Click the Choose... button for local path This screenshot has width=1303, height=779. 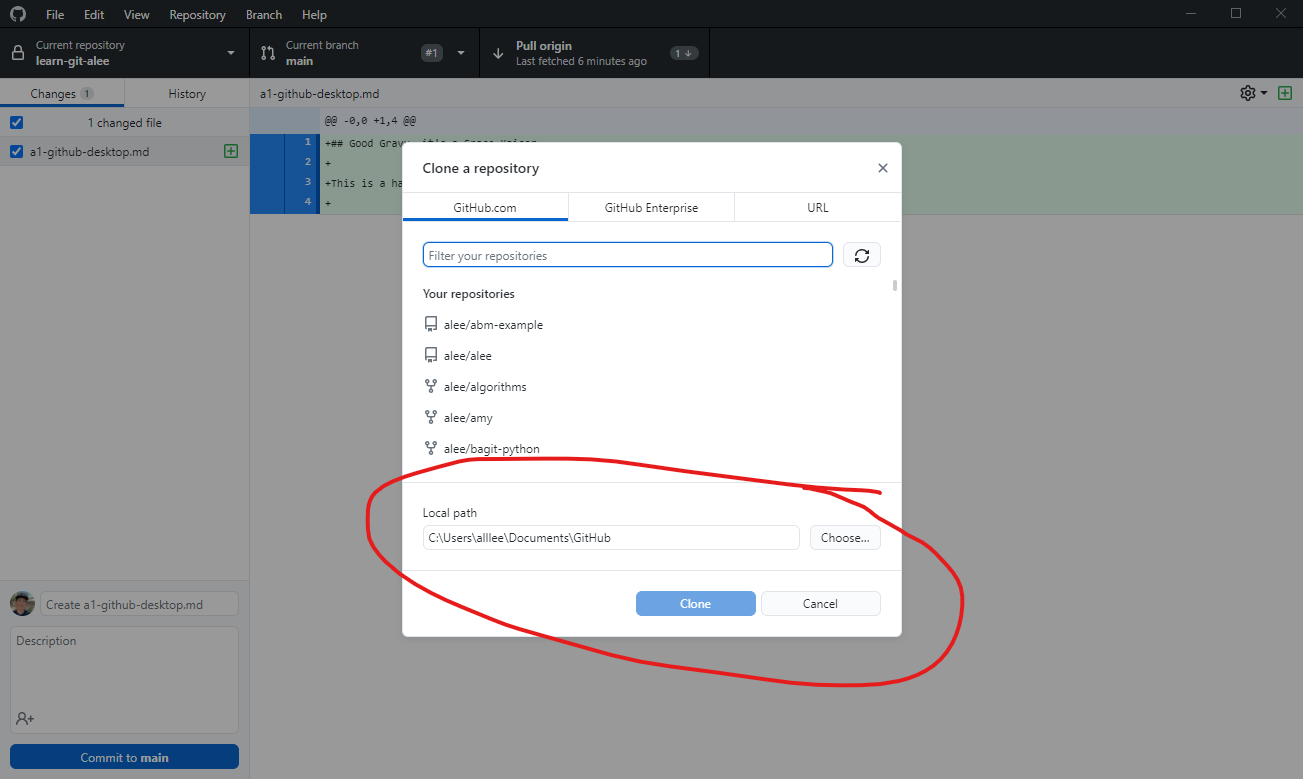845,537
